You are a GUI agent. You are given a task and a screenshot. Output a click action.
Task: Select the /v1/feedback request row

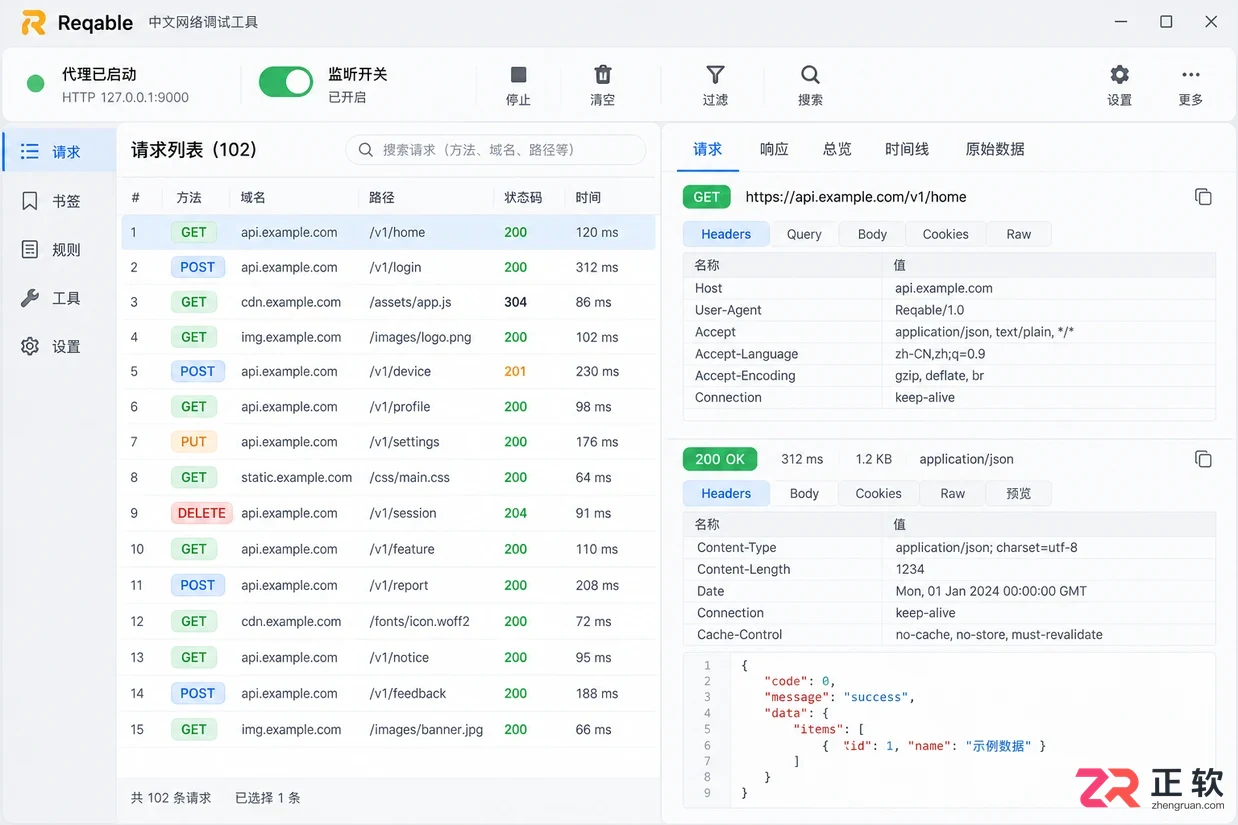click(388, 693)
